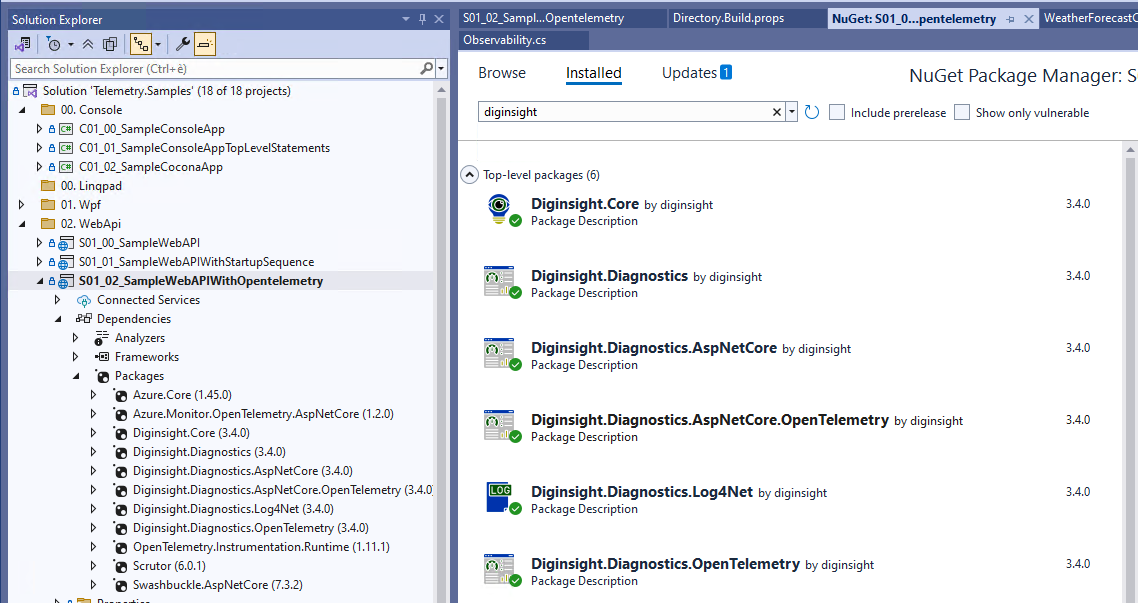1138x603 pixels.
Task: Expand the Connected Services node
Action: pos(58,300)
